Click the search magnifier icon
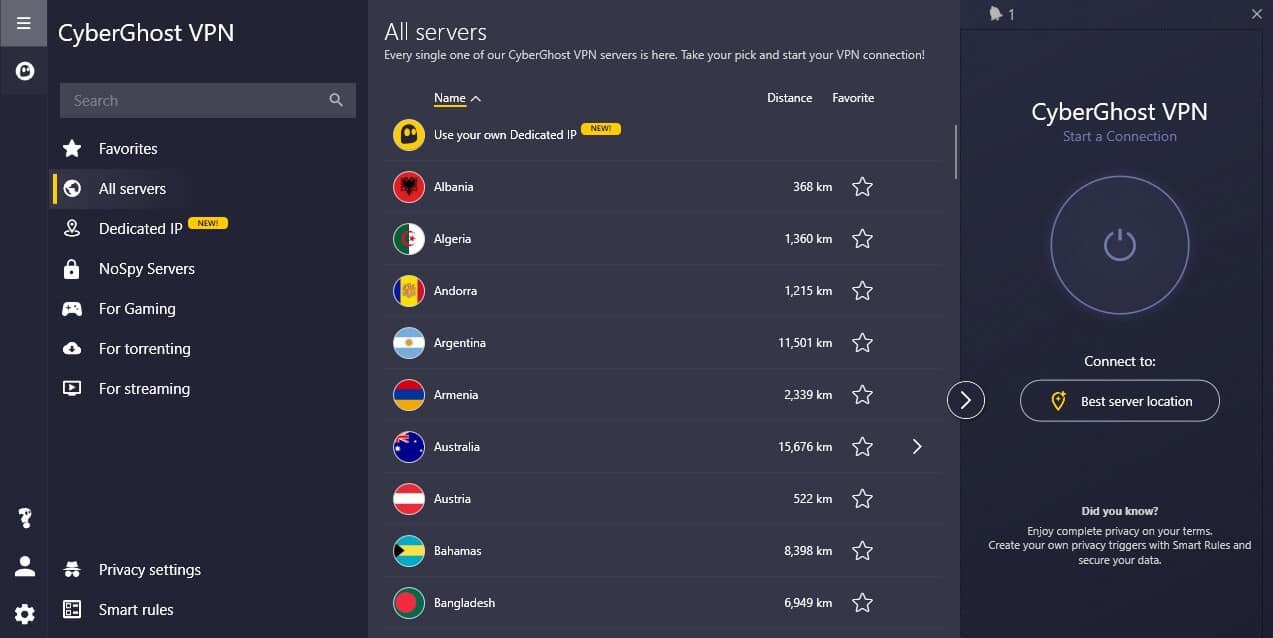Image resolution: width=1273 pixels, height=638 pixels. coord(336,100)
